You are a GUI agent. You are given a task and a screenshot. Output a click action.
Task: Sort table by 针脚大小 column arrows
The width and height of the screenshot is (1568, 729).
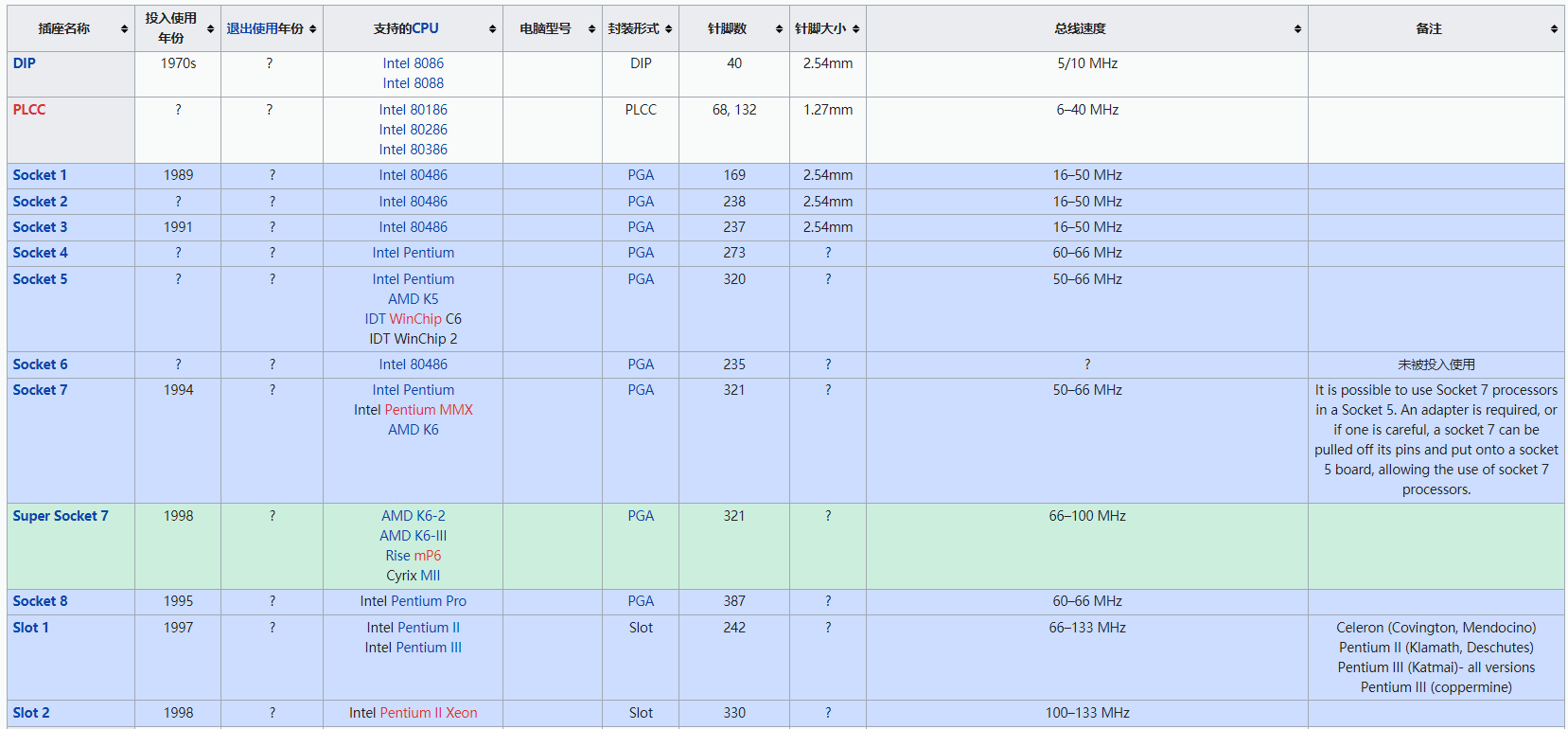855,29
